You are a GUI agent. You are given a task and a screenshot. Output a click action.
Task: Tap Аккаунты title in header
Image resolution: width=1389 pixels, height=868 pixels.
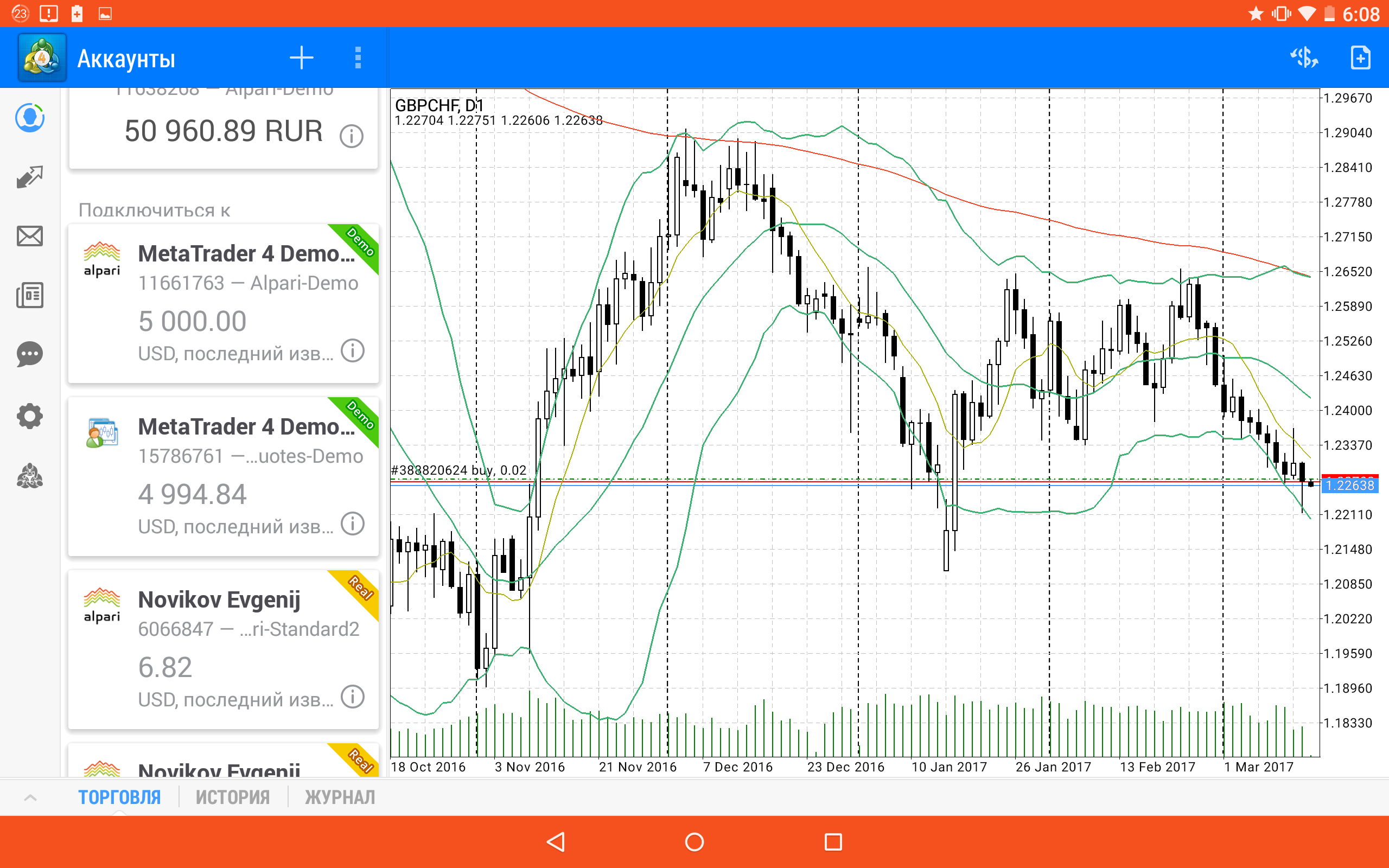pos(126,59)
